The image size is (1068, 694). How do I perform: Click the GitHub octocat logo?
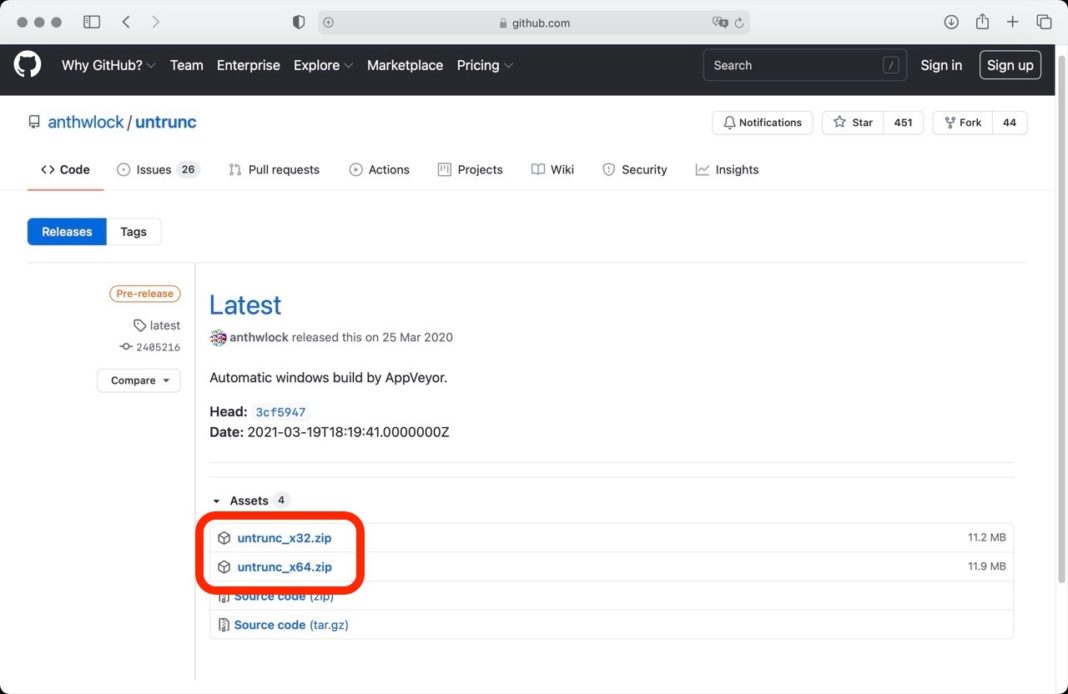pyautogui.click(x=27, y=65)
